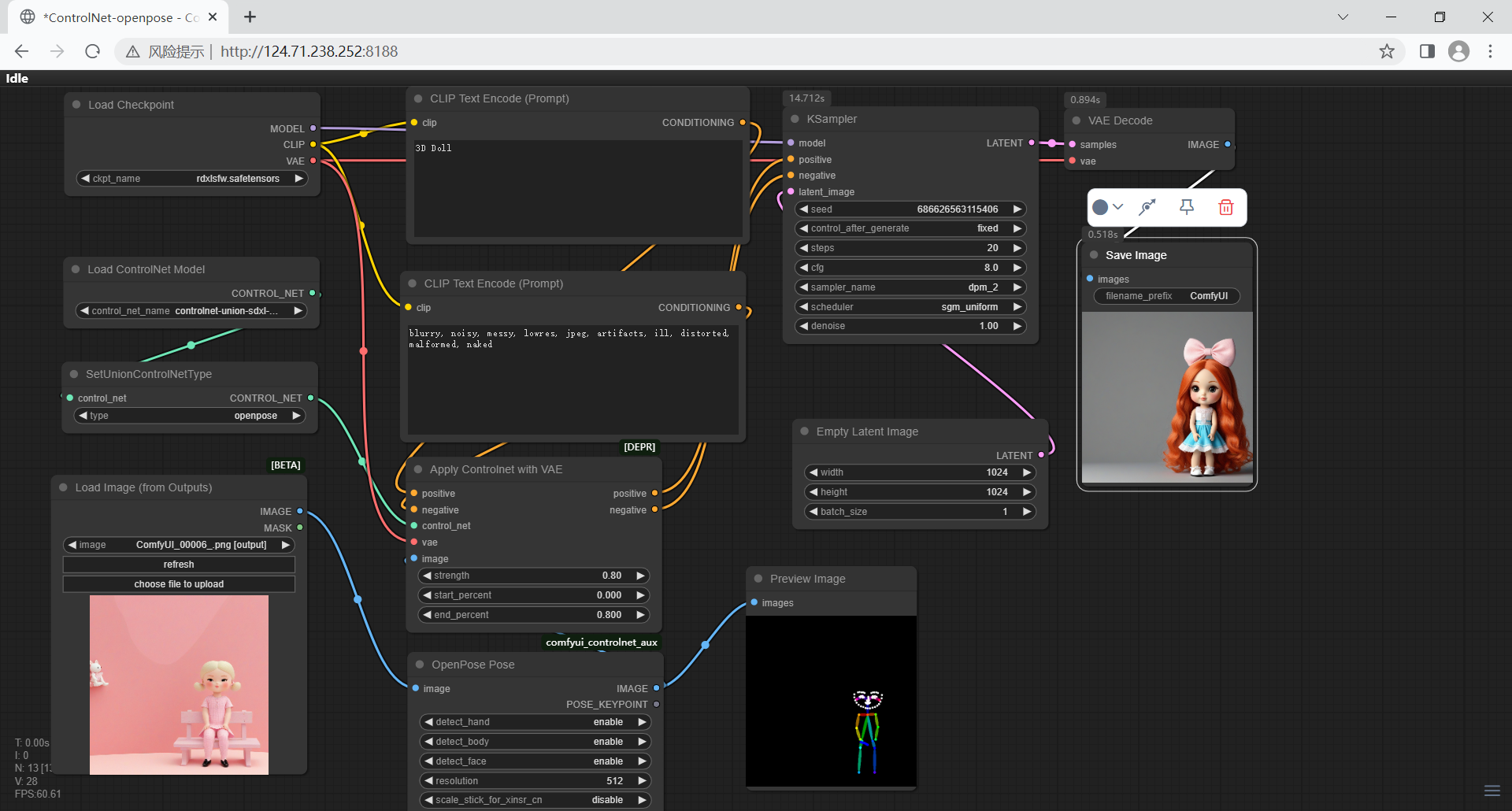Open the hamburger menu in bottom-right corner
The width and height of the screenshot is (1512, 811).
click(x=1492, y=791)
